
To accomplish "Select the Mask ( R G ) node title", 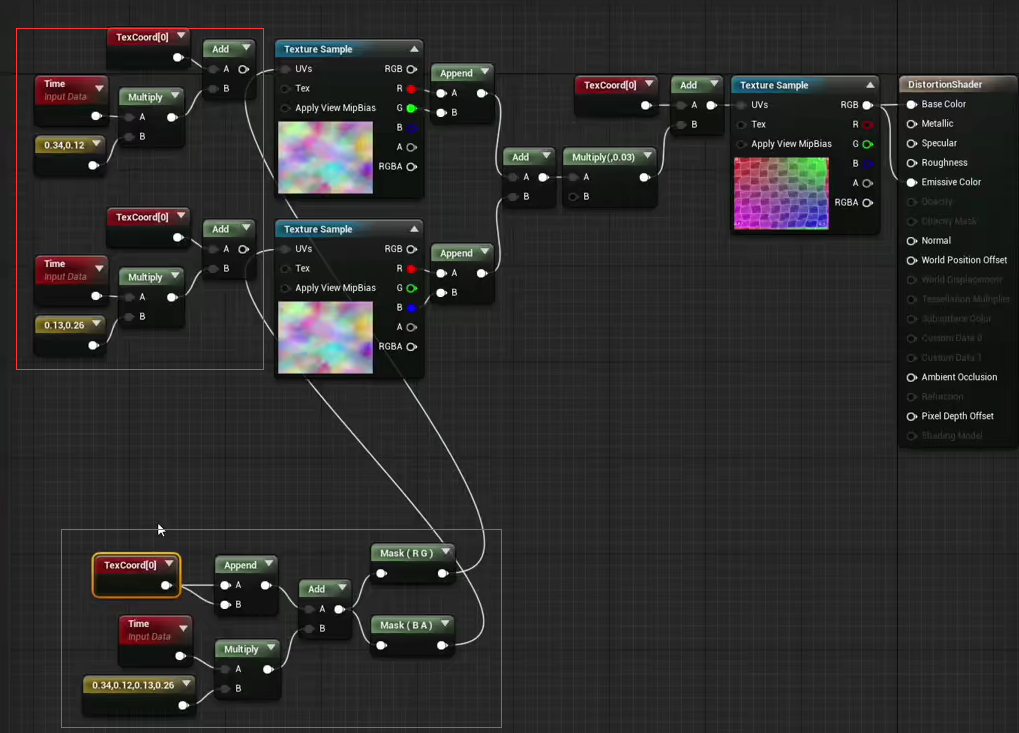I will click(406, 553).
